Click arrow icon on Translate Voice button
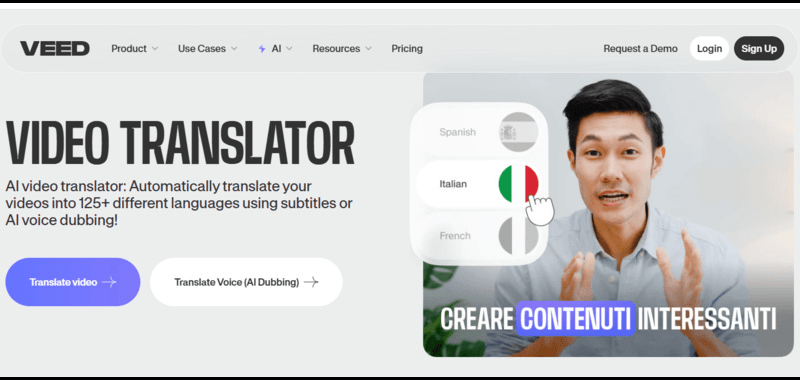Screen dimensions: 800x380 311,282
